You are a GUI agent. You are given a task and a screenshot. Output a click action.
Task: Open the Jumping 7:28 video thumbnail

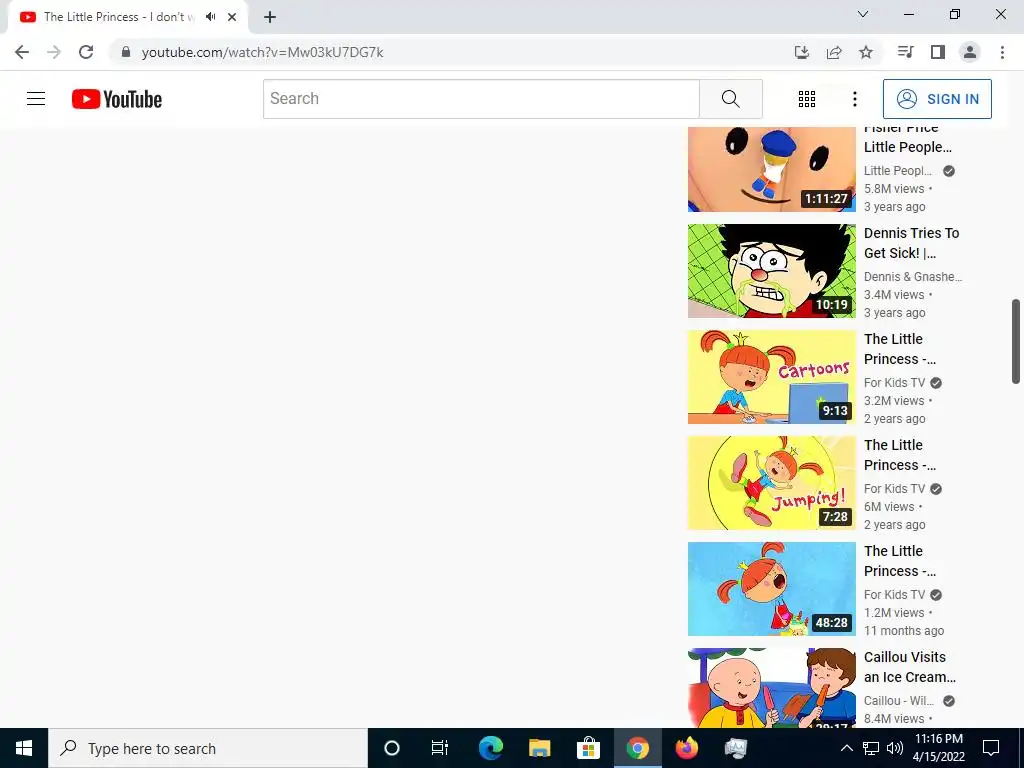[x=771, y=483]
